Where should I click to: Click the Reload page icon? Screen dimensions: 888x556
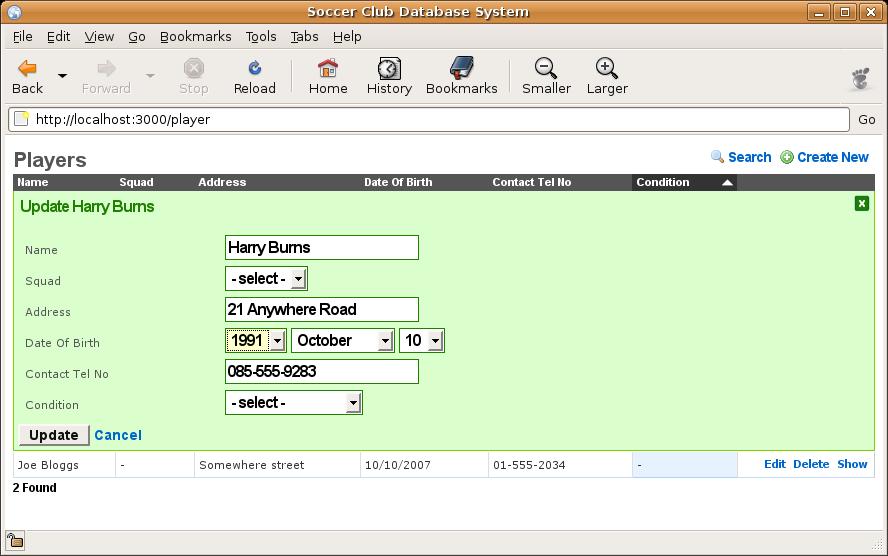point(254,69)
